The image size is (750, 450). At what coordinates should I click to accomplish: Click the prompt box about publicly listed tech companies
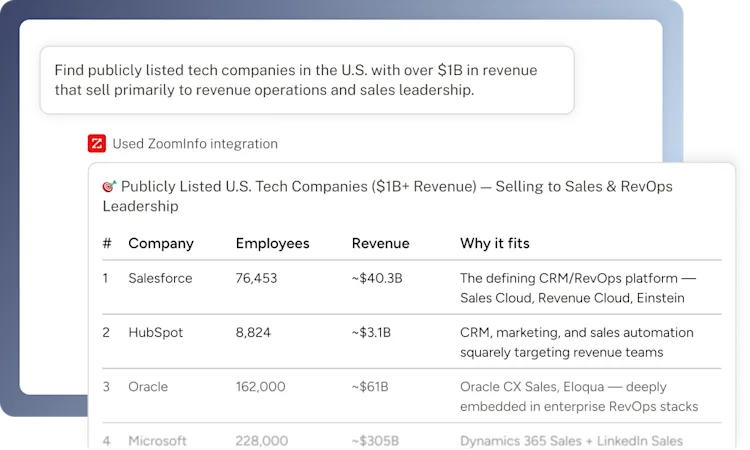307,80
